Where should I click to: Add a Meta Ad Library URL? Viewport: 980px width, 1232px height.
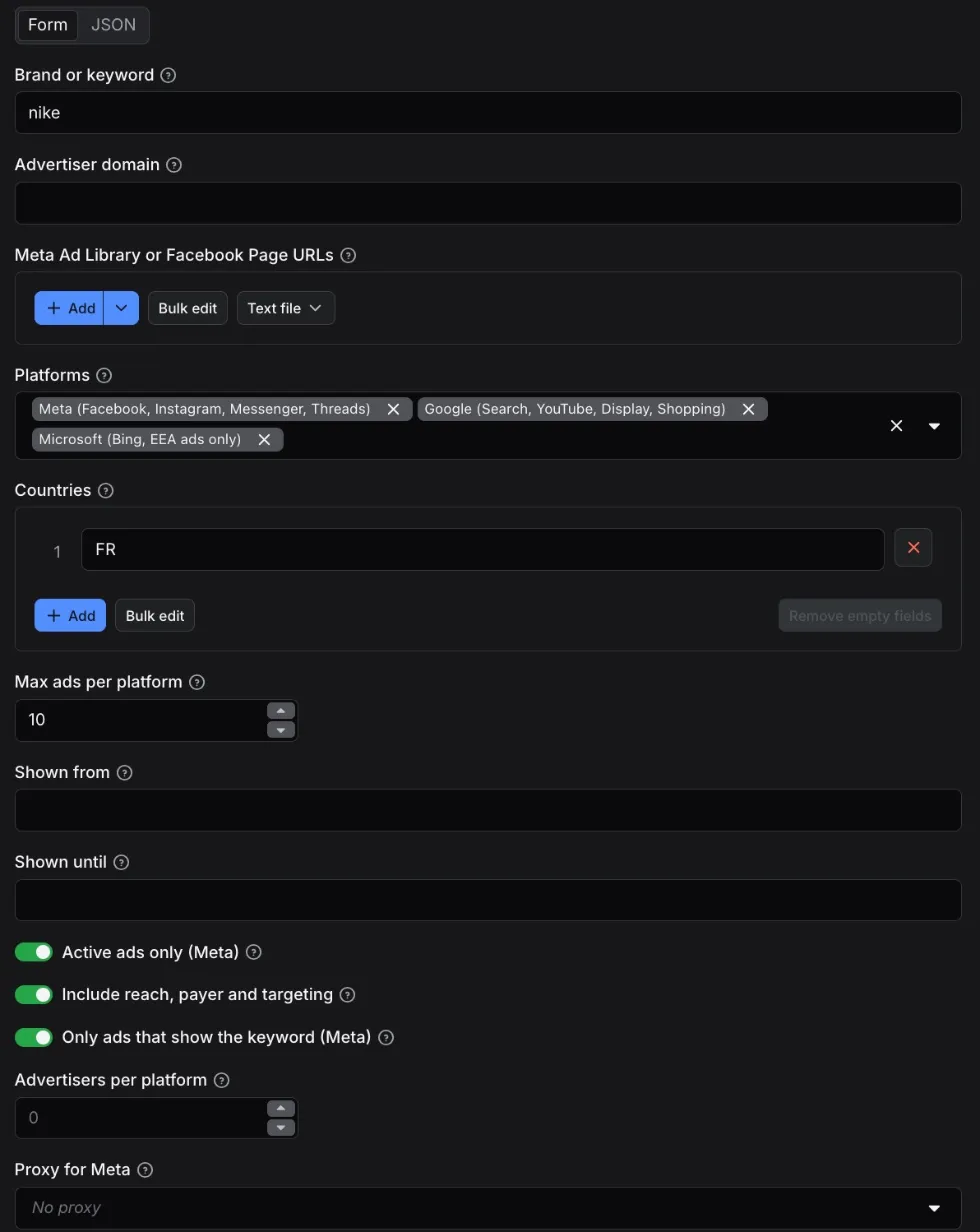69,308
